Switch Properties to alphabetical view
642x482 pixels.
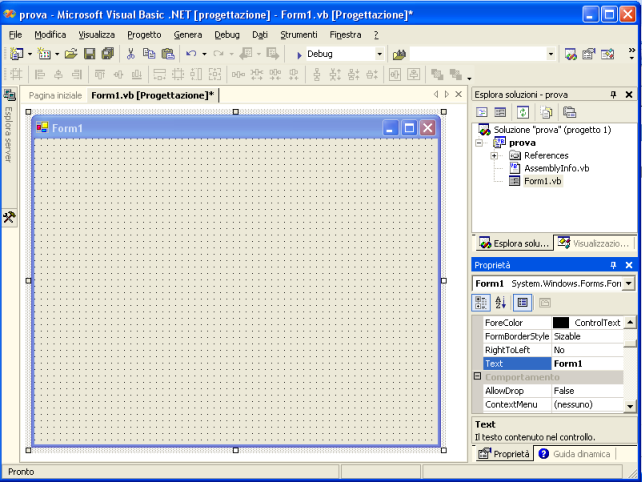pos(500,303)
